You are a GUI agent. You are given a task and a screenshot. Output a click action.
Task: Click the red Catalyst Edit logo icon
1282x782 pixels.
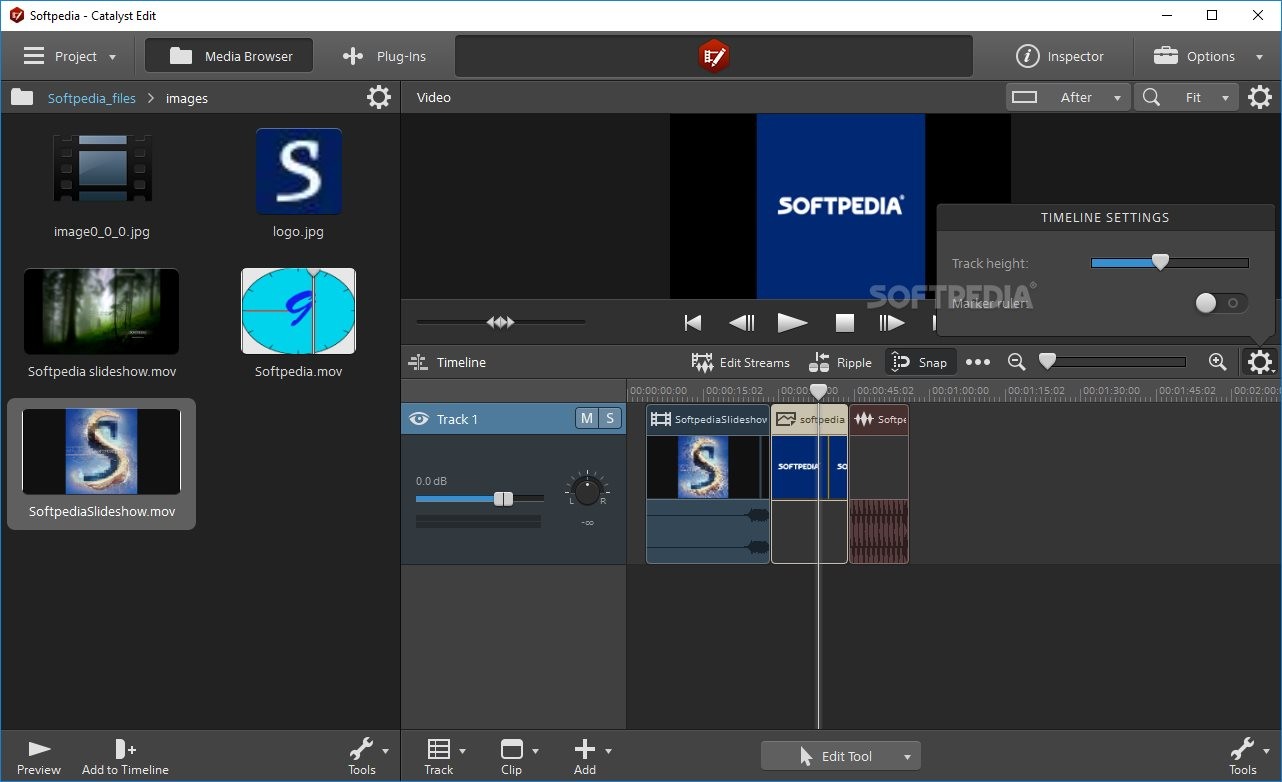pos(713,56)
